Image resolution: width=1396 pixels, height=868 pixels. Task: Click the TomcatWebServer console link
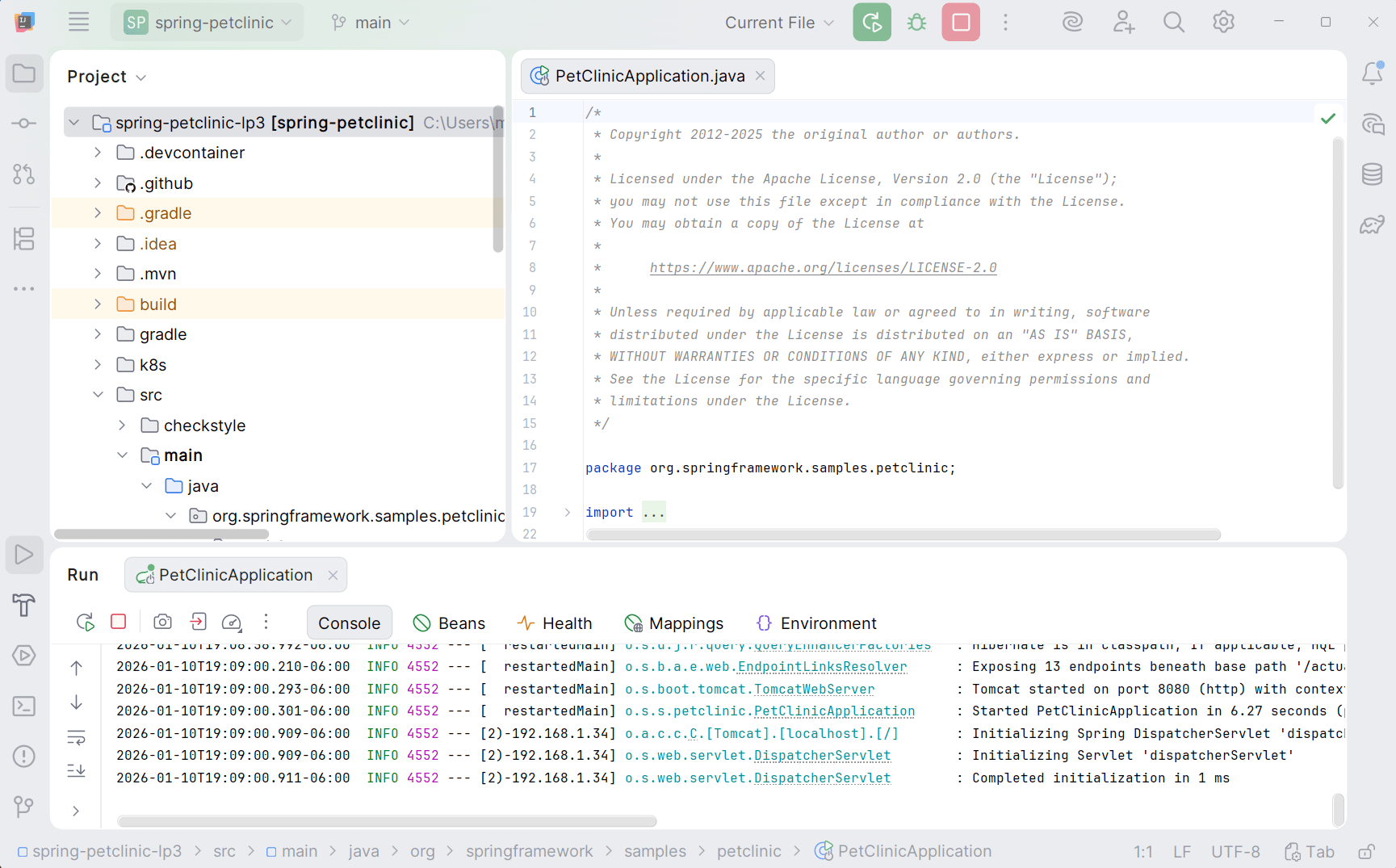point(814,690)
